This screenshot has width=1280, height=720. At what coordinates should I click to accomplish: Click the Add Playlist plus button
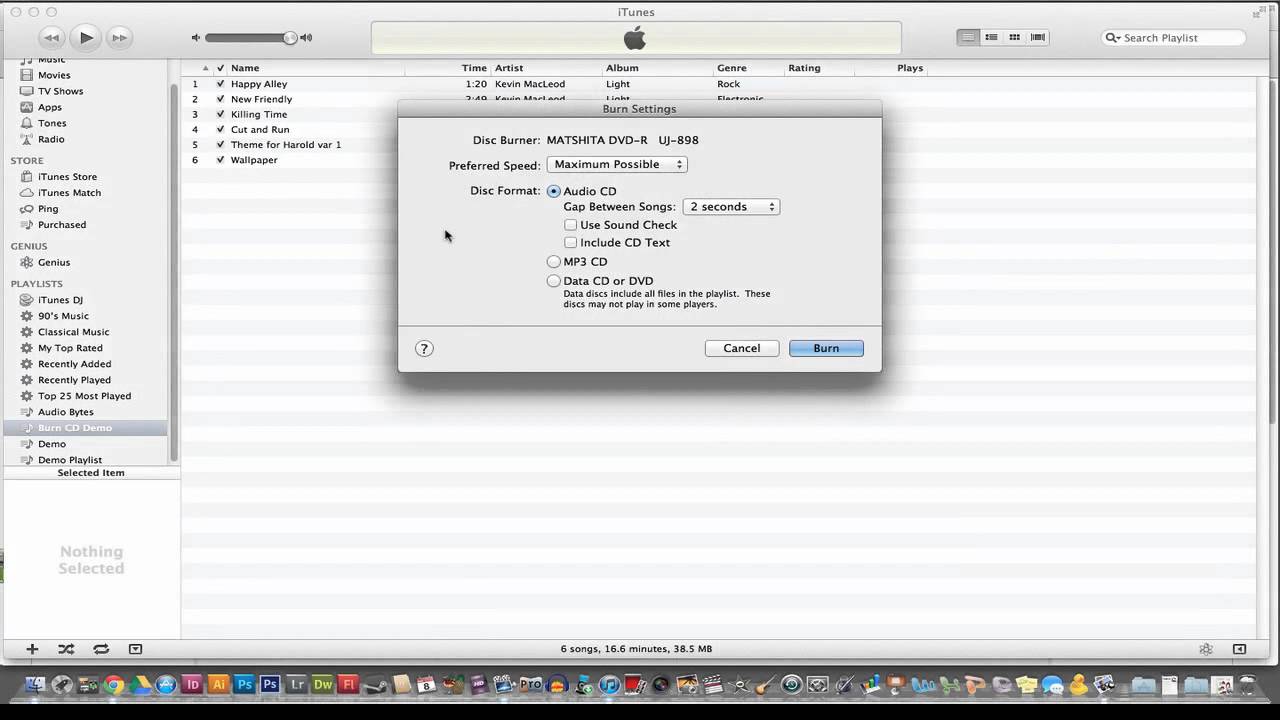[x=32, y=649]
